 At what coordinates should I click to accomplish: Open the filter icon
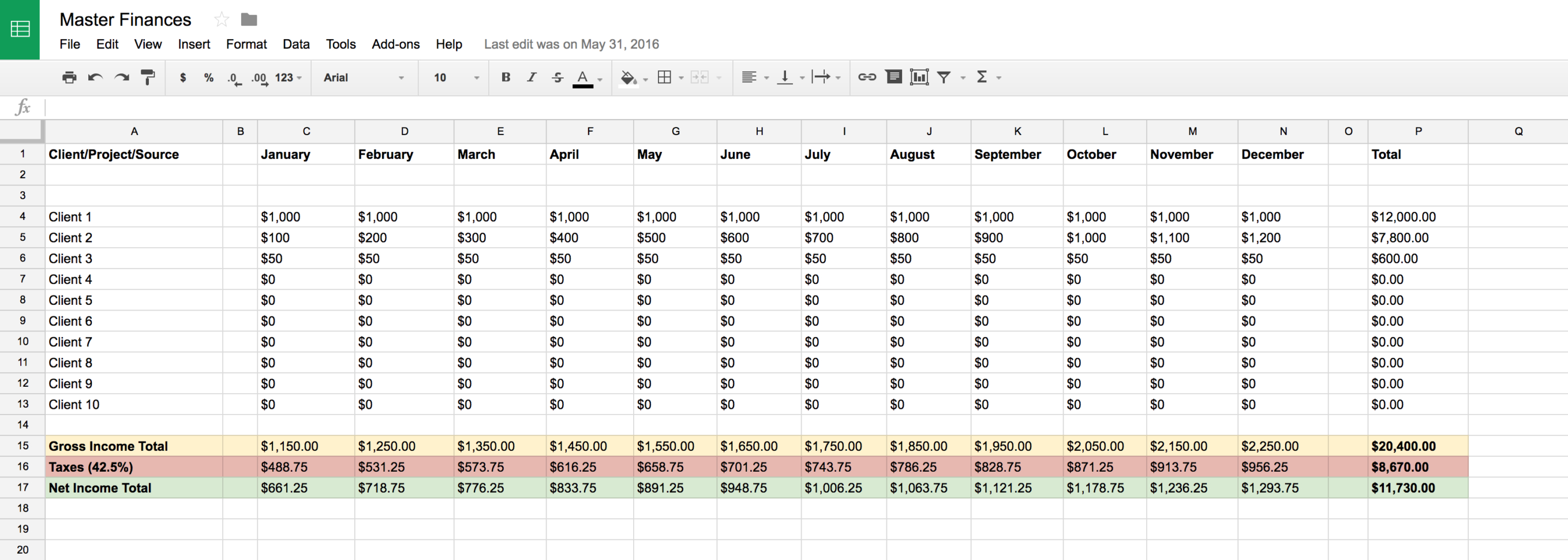(x=944, y=77)
